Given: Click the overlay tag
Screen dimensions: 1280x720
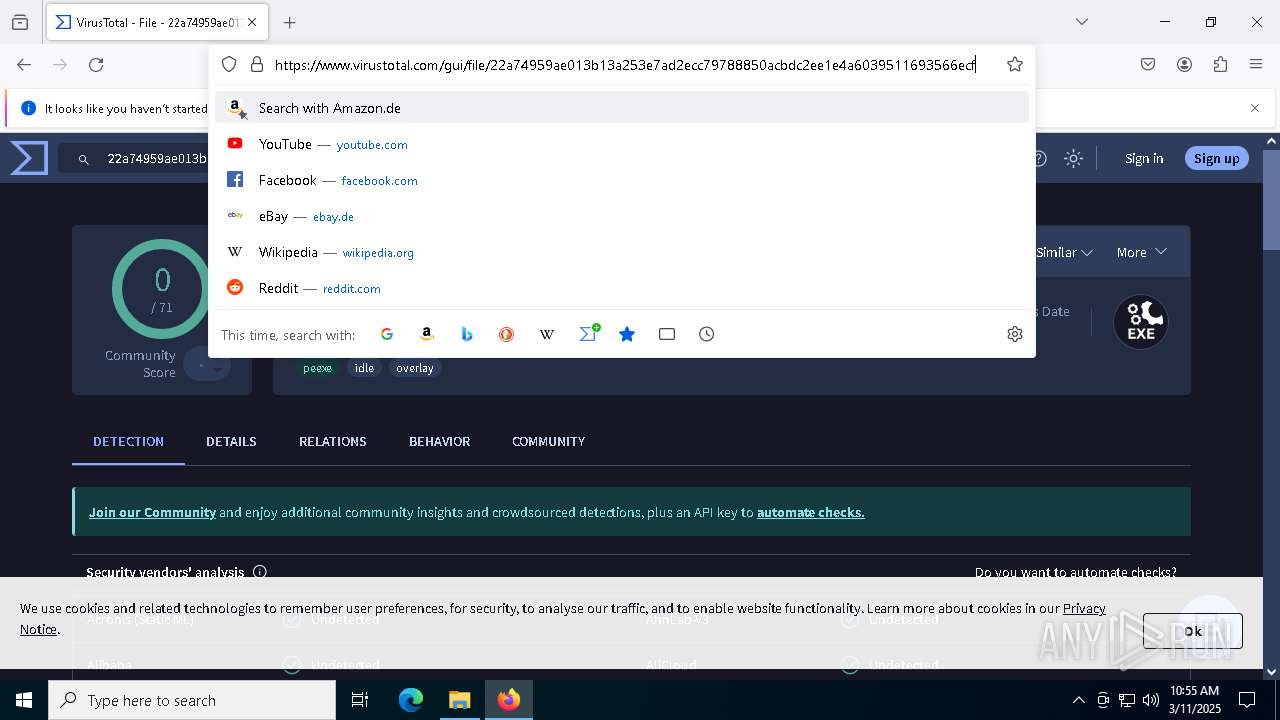Looking at the screenshot, I should click(414, 368).
